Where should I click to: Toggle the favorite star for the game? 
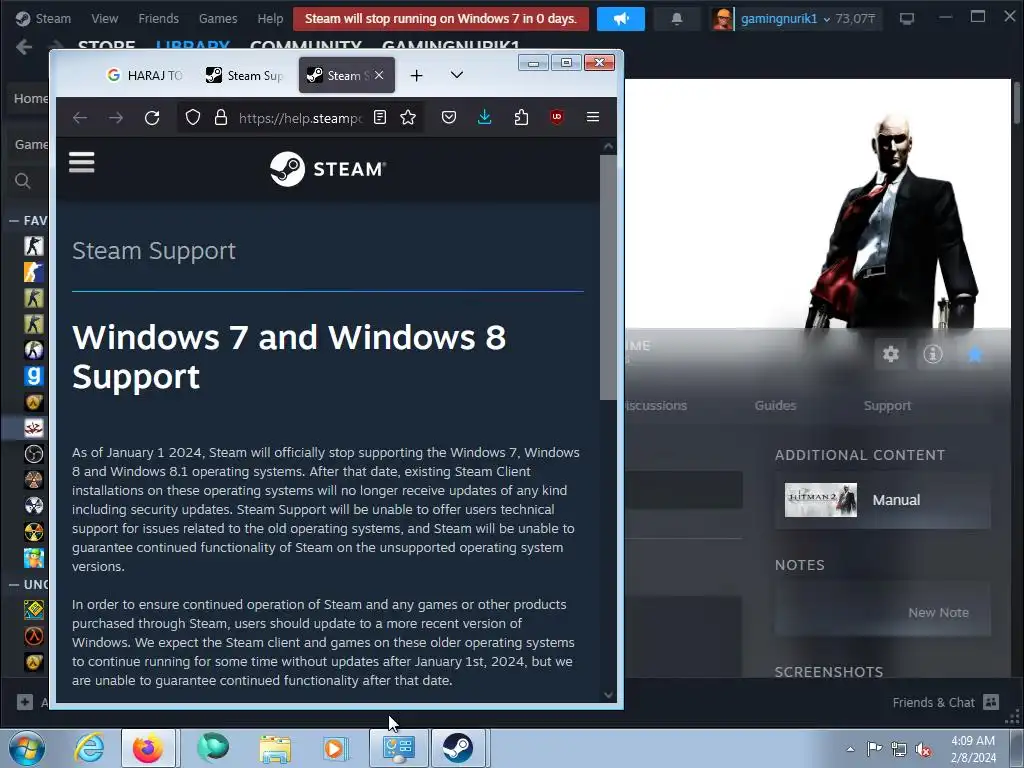pyautogui.click(x=975, y=354)
